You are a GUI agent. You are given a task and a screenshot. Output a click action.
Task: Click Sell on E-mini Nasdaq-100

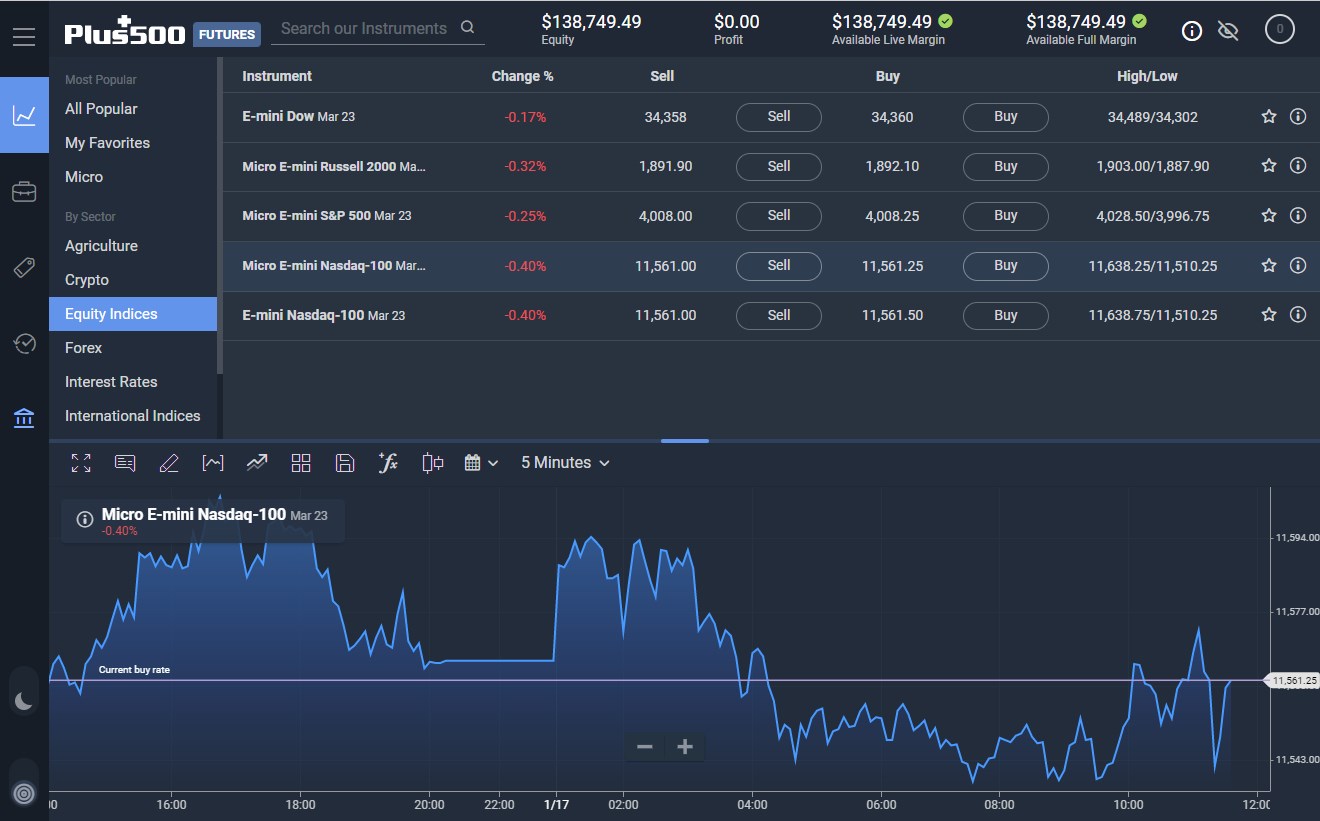click(x=778, y=315)
